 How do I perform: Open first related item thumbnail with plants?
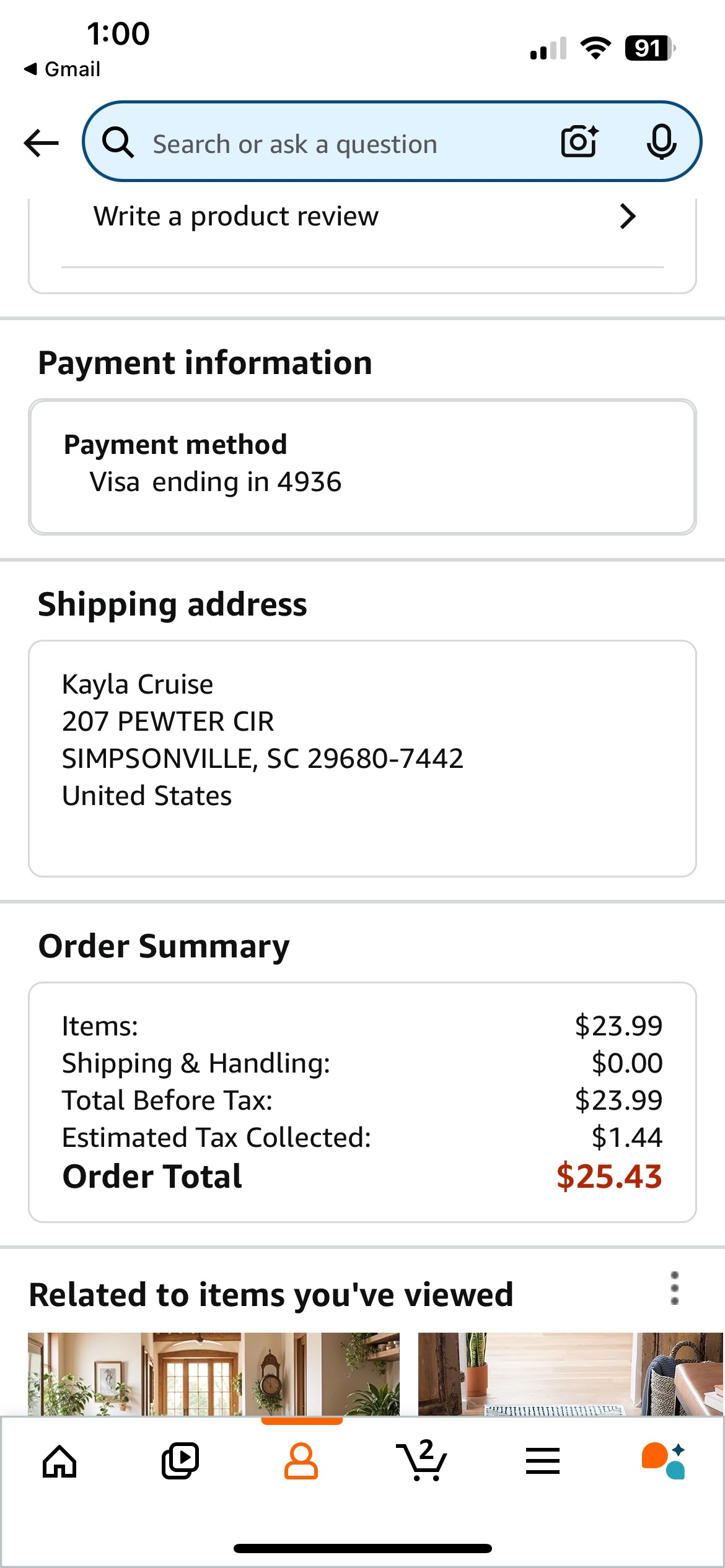point(214,1374)
